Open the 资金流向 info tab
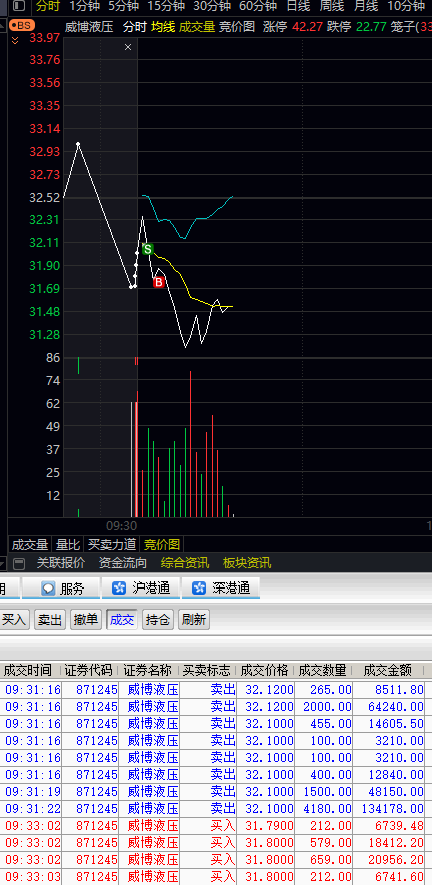The height and width of the screenshot is (885, 432). [x=123, y=563]
